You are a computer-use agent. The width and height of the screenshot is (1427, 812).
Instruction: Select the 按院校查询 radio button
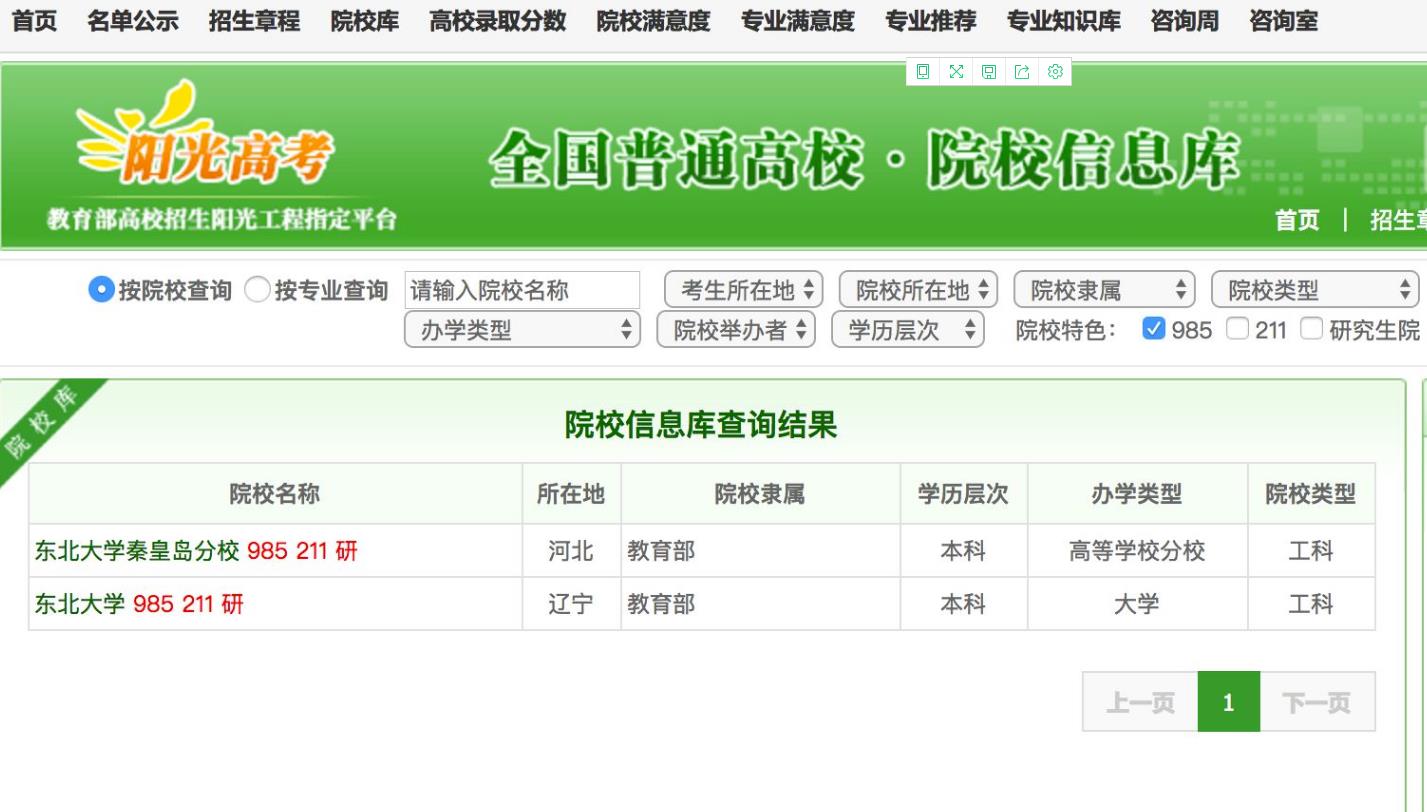tap(101, 290)
